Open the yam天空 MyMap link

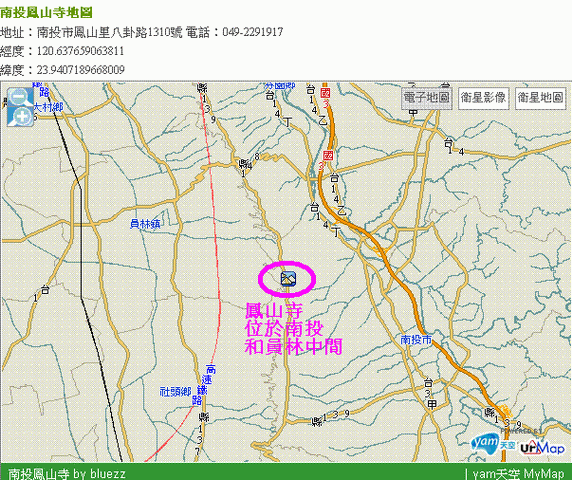518,473
